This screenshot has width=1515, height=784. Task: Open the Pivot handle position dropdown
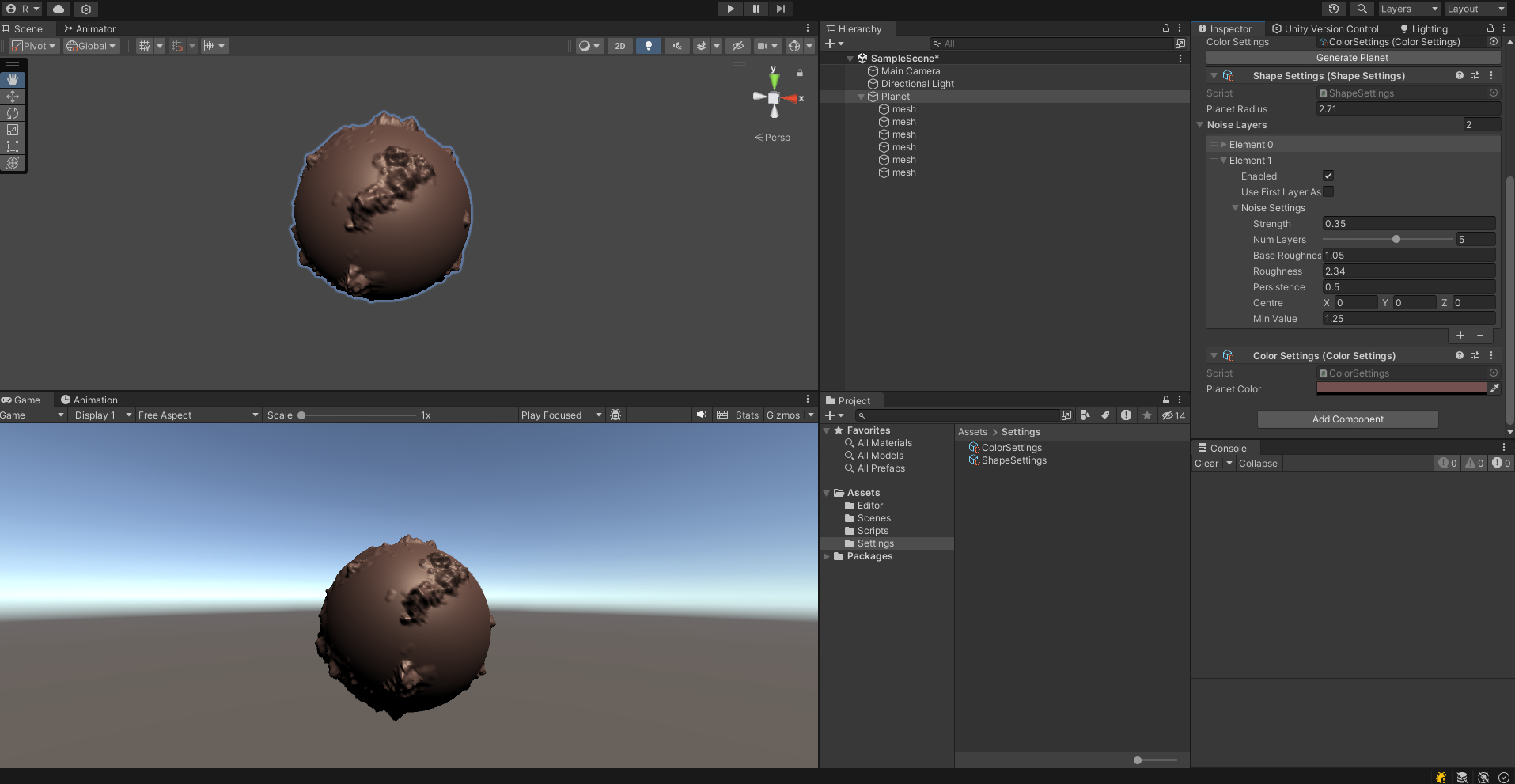34,46
